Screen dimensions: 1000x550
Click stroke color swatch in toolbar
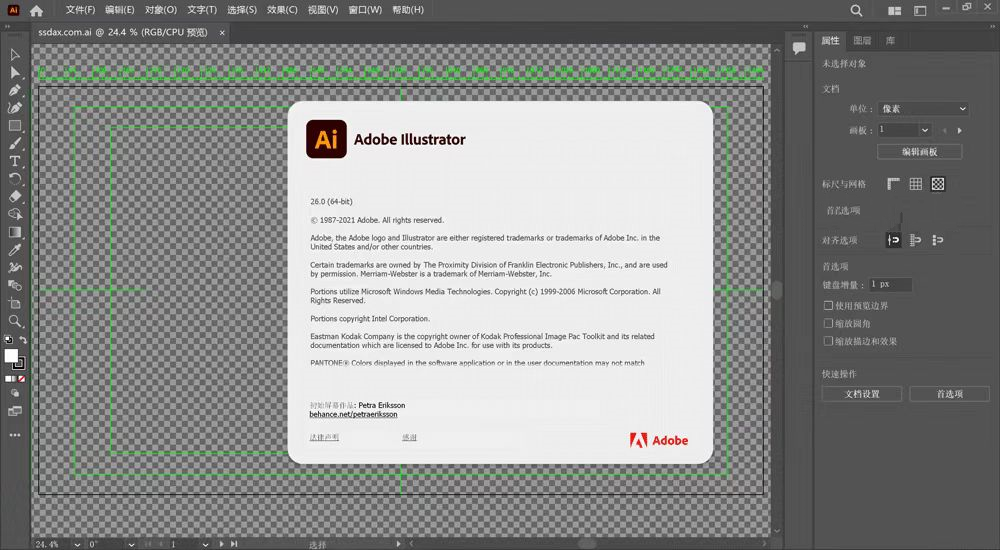point(20,364)
